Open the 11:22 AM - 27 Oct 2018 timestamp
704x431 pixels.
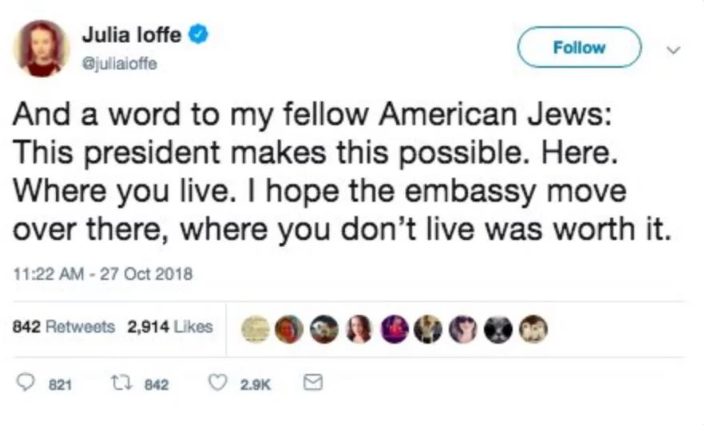coord(103,274)
